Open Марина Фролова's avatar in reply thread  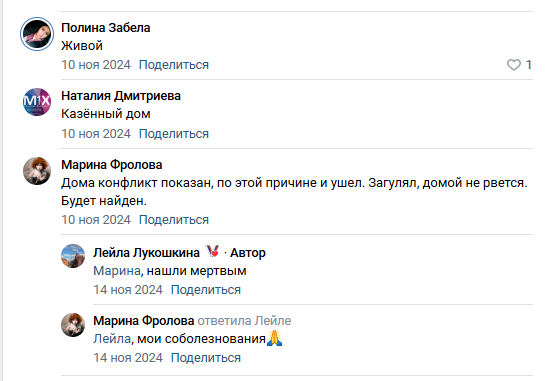point(73,325)
